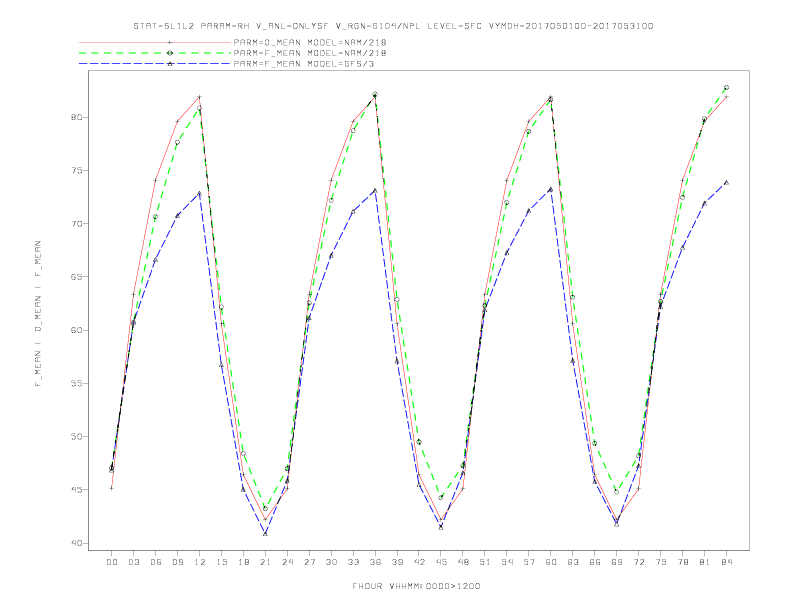Image resolution: width=792 pixels, height=612 pixels.
Task: Click the triangle marker in the blue legend line
Action: [x=170, y=64]
